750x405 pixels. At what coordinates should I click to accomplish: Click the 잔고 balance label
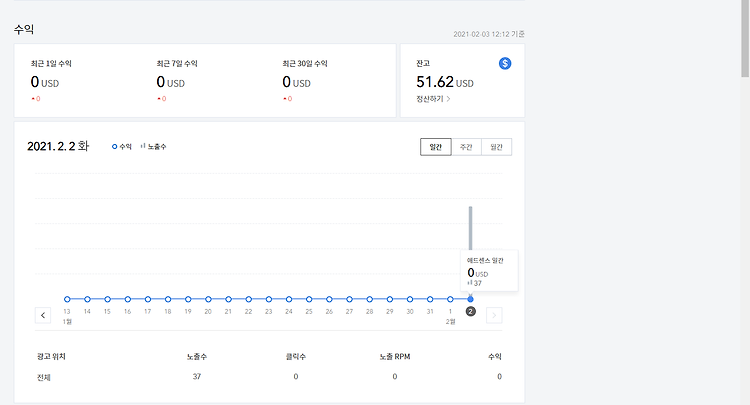pos(423,63)
